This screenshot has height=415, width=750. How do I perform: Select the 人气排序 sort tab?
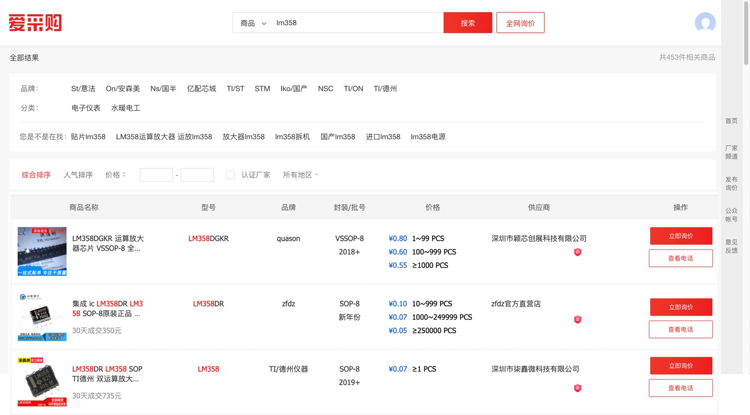click(x=78, y=175)
